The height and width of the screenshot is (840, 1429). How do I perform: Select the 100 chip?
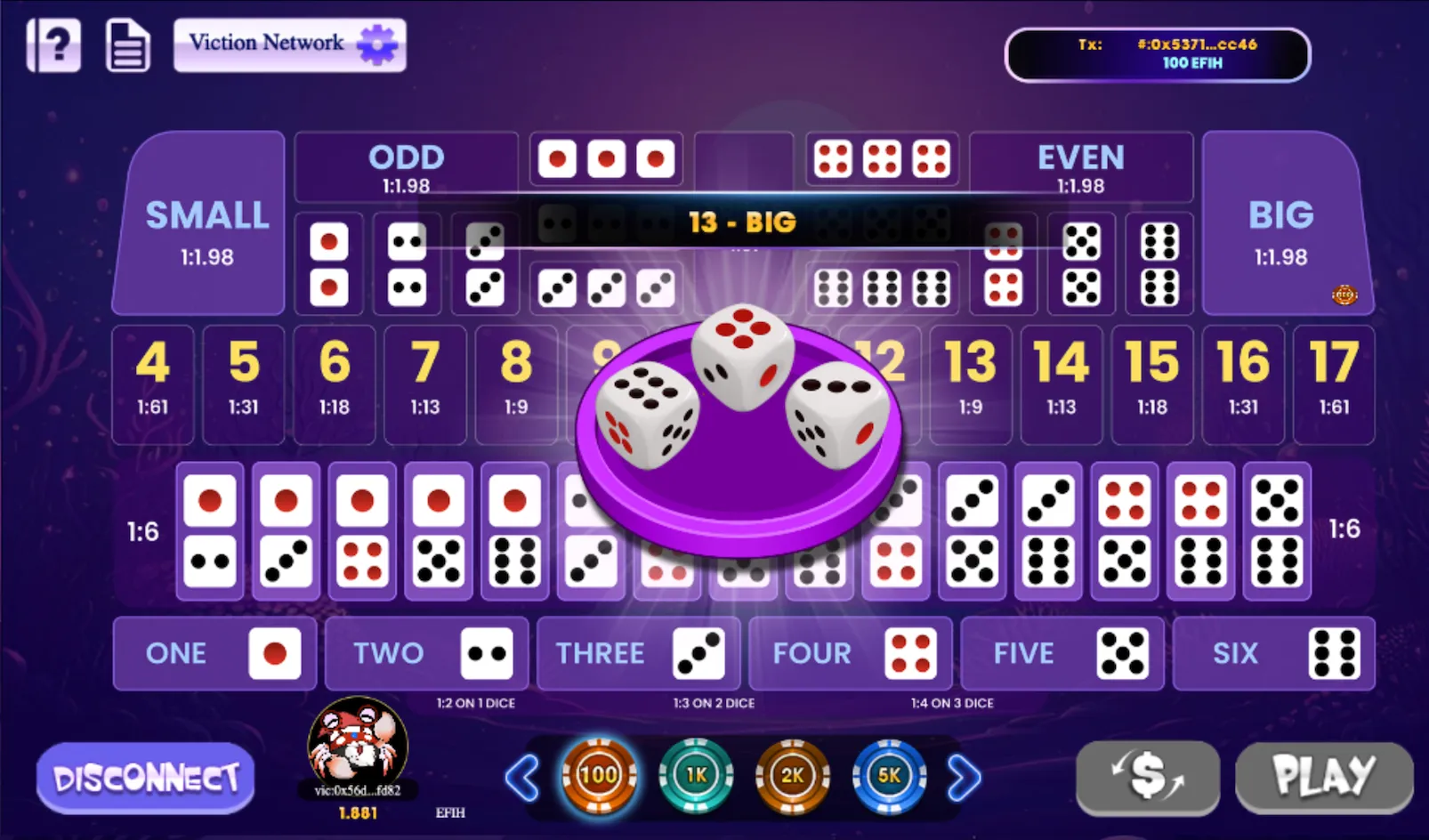(x=599, y=776)
